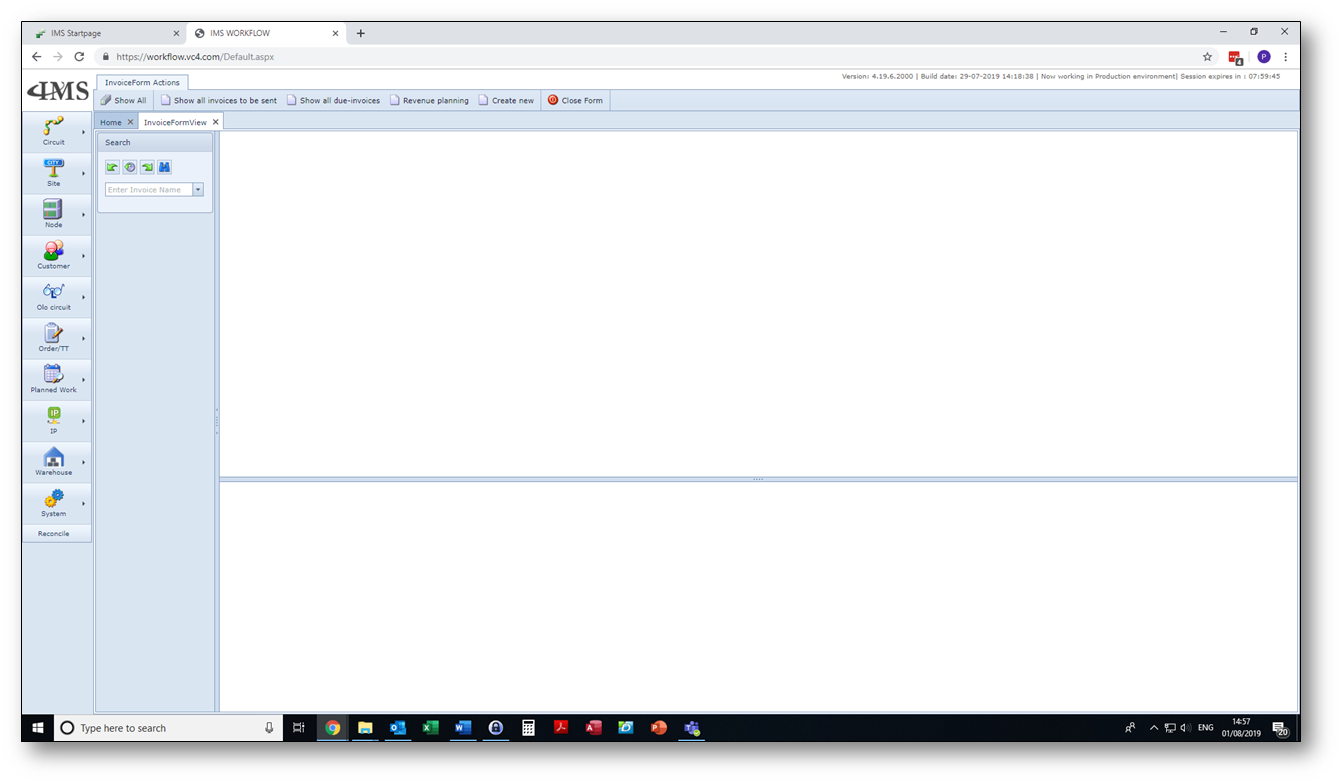
Task: Open the Windows notification center
Action: pos(1280,729)
